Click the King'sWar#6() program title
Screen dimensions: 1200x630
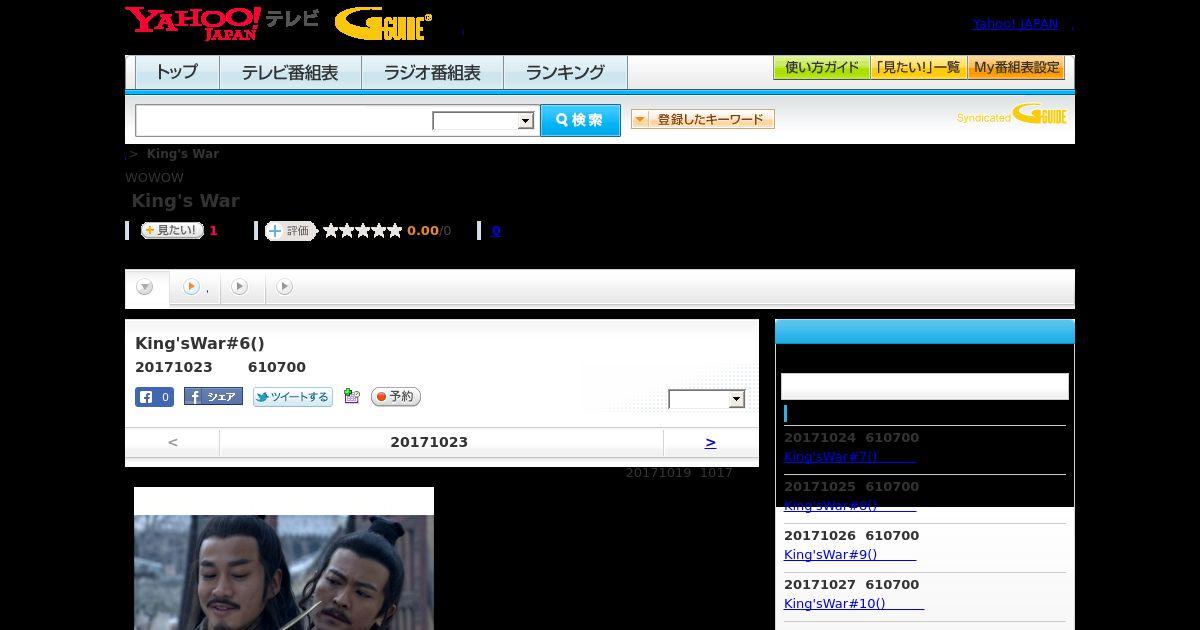coord(200,343)
